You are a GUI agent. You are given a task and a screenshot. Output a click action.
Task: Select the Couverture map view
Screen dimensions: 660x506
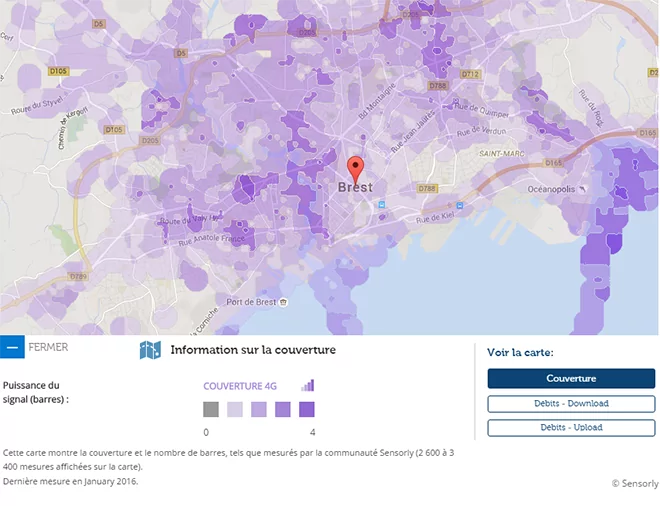pos(571,378)
